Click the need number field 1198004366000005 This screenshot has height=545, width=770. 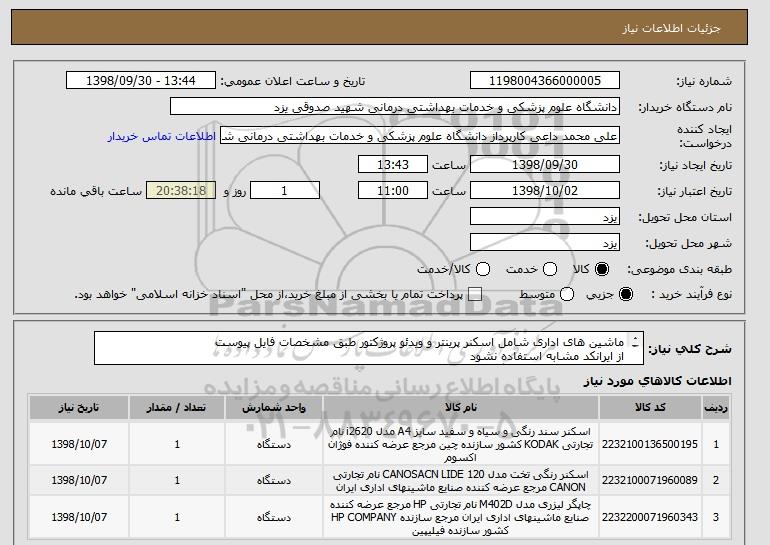pyautogui.click(x=545, y=81)
